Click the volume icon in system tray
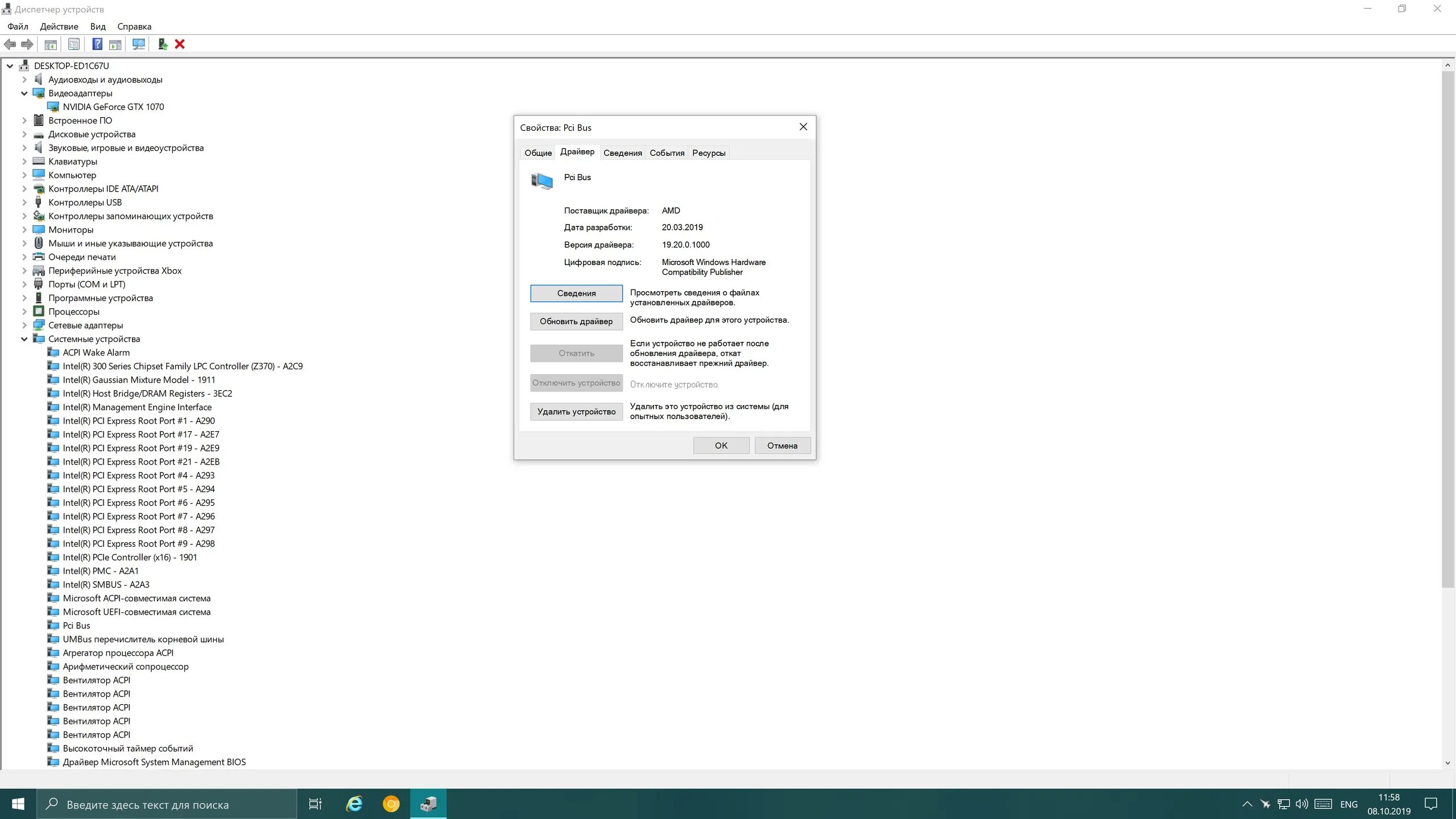Image resolution: width=1456 pixels, height=819 pixels. point(1301,804)
